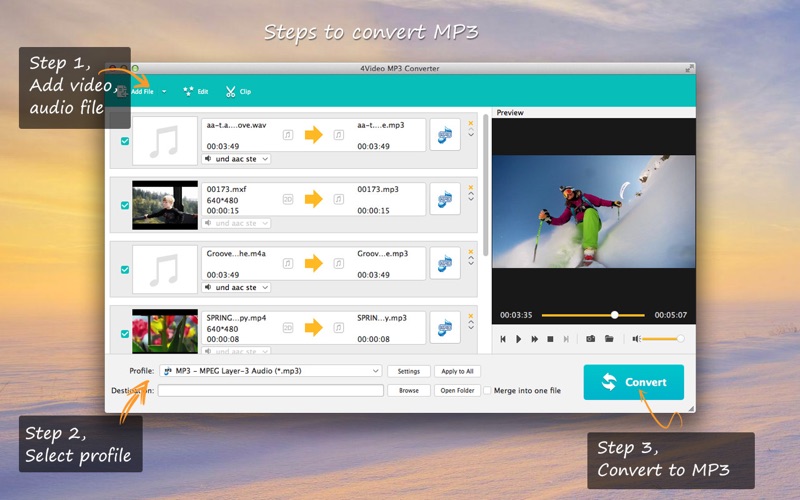The width and height of the screenshot is (800, 500).
Task: Click Apply to All button
Action: pos(457,371)
